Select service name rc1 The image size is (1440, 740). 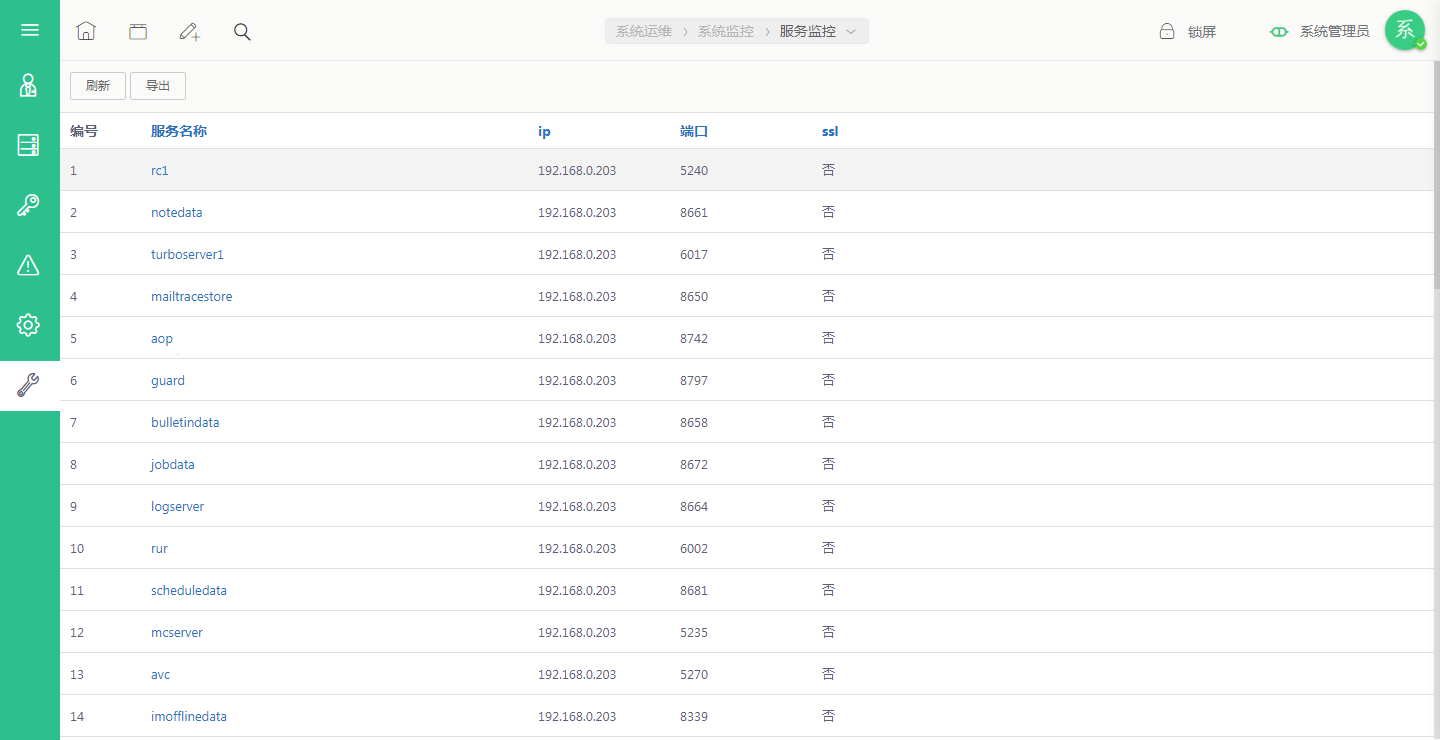[160, 171]
